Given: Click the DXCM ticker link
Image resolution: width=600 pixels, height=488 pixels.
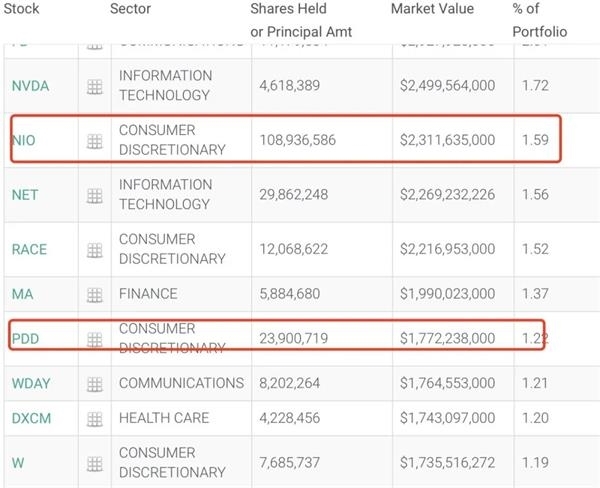Looking at the screenshot, I should pos(31,419).
